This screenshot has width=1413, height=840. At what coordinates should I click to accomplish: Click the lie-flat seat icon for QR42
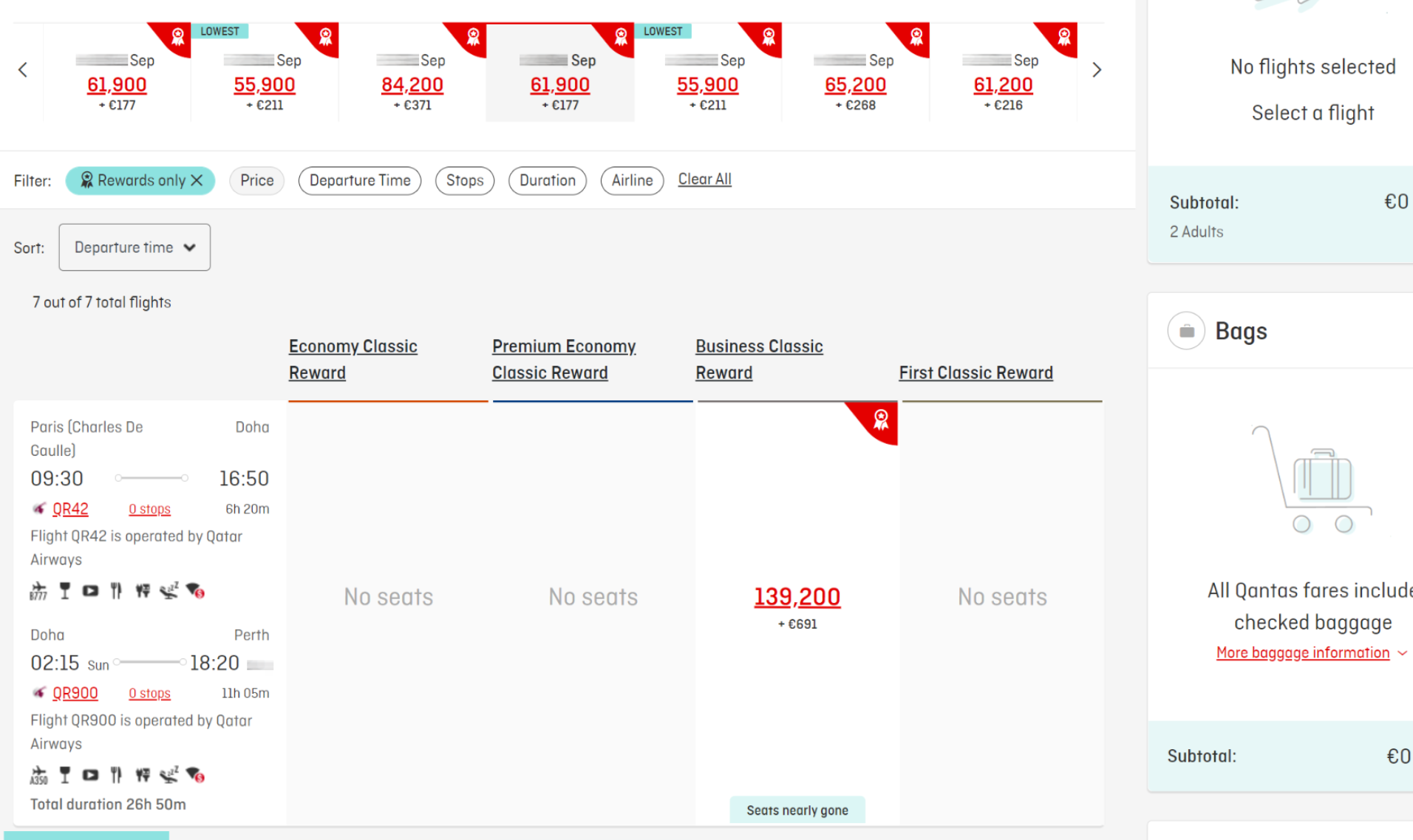coord(169,591)
